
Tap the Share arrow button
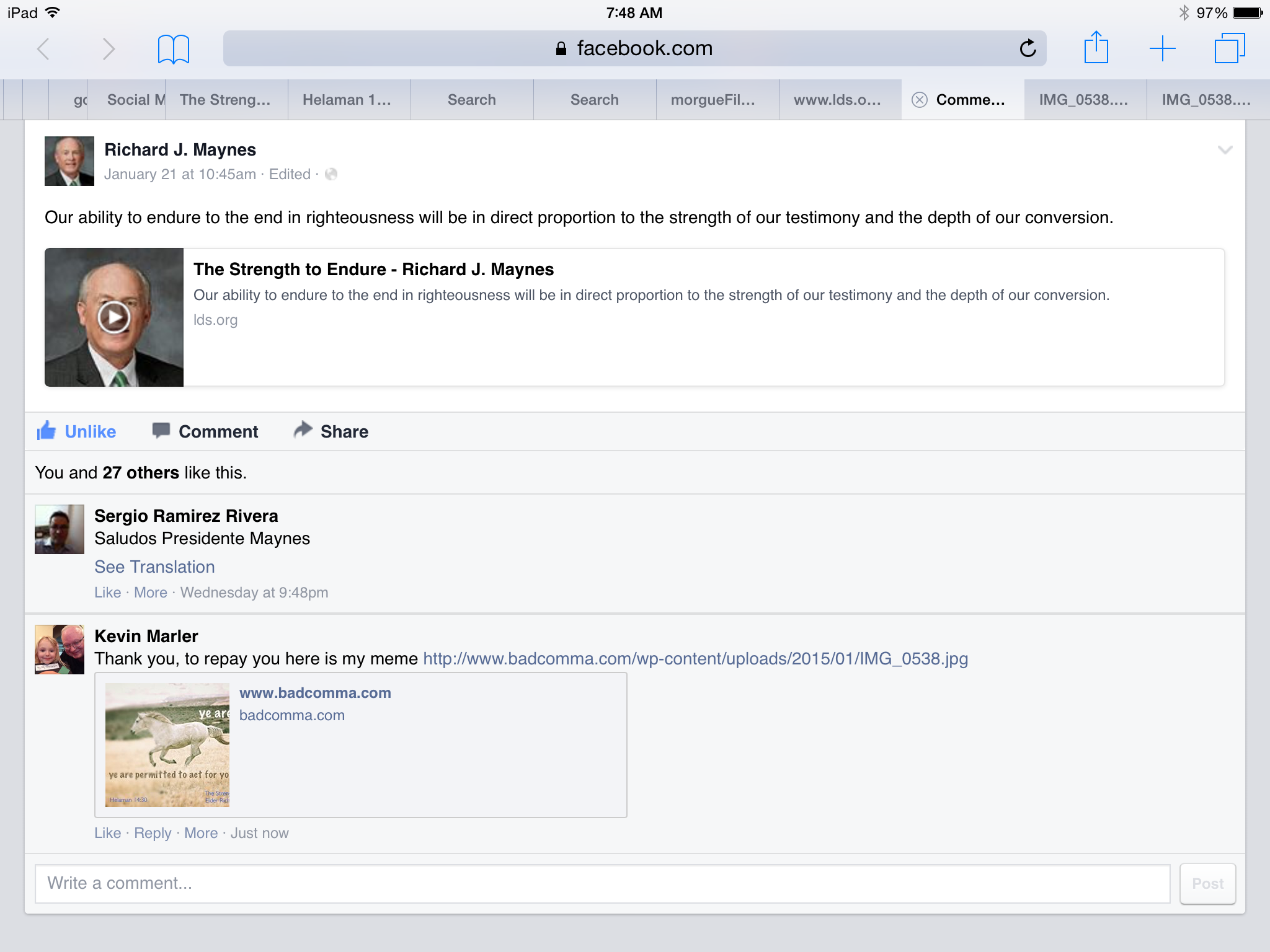click(331, 431)
